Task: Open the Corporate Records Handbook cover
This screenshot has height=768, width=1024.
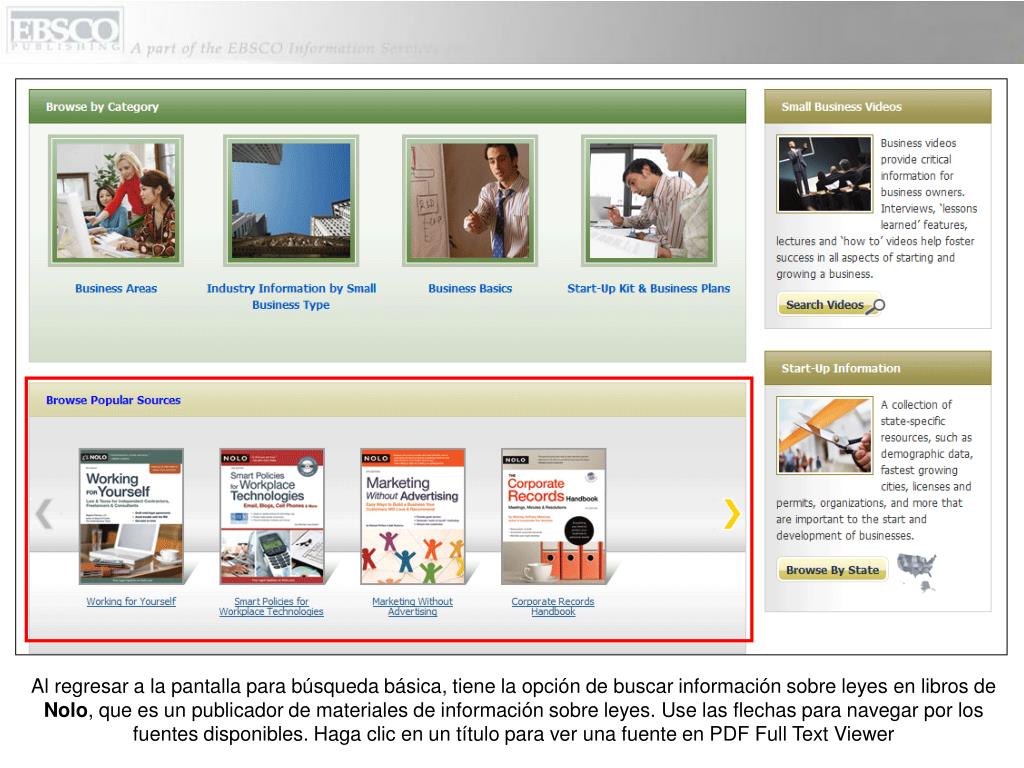Action: 554,516
